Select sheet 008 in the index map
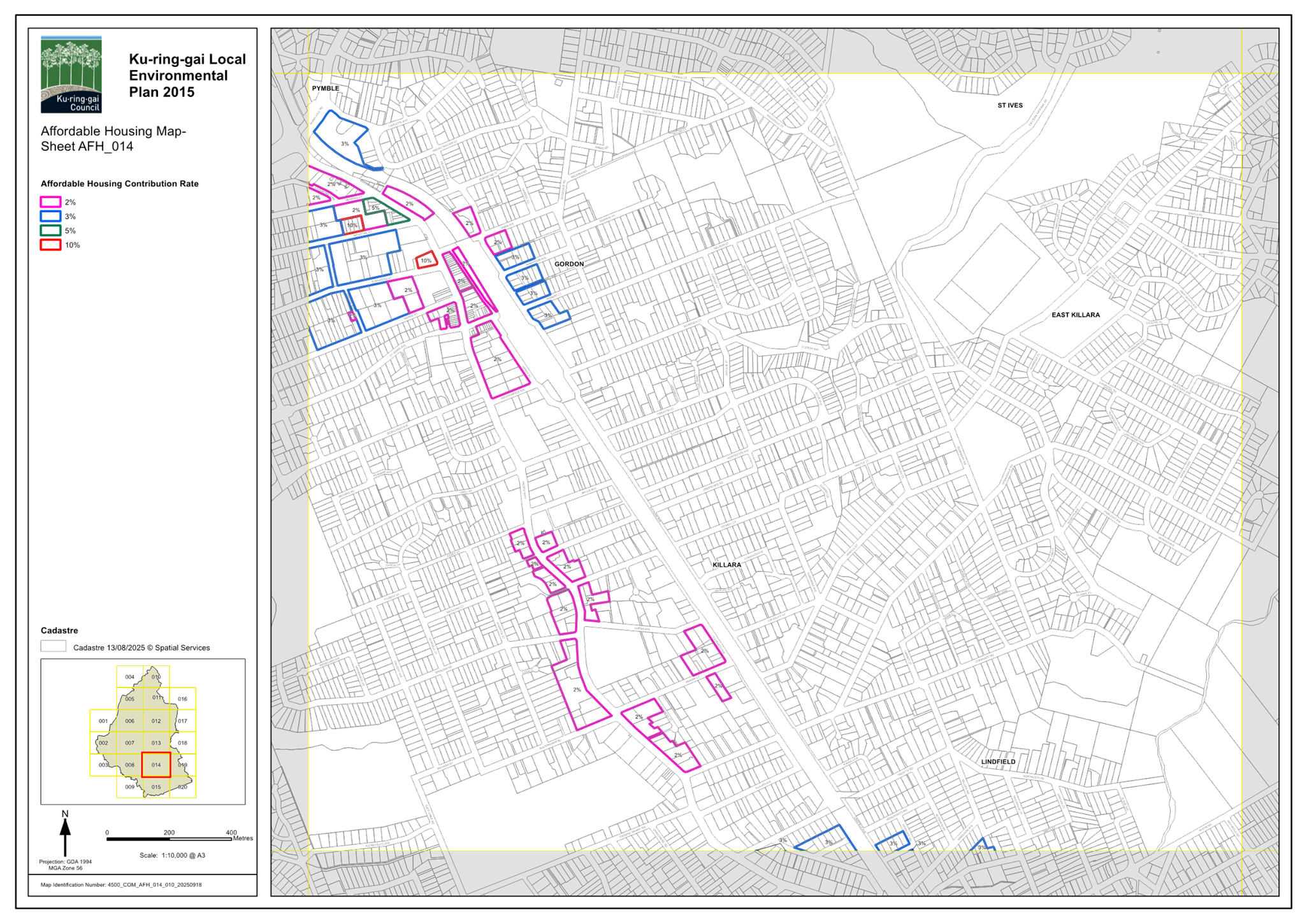 click(x=130, y=765)
